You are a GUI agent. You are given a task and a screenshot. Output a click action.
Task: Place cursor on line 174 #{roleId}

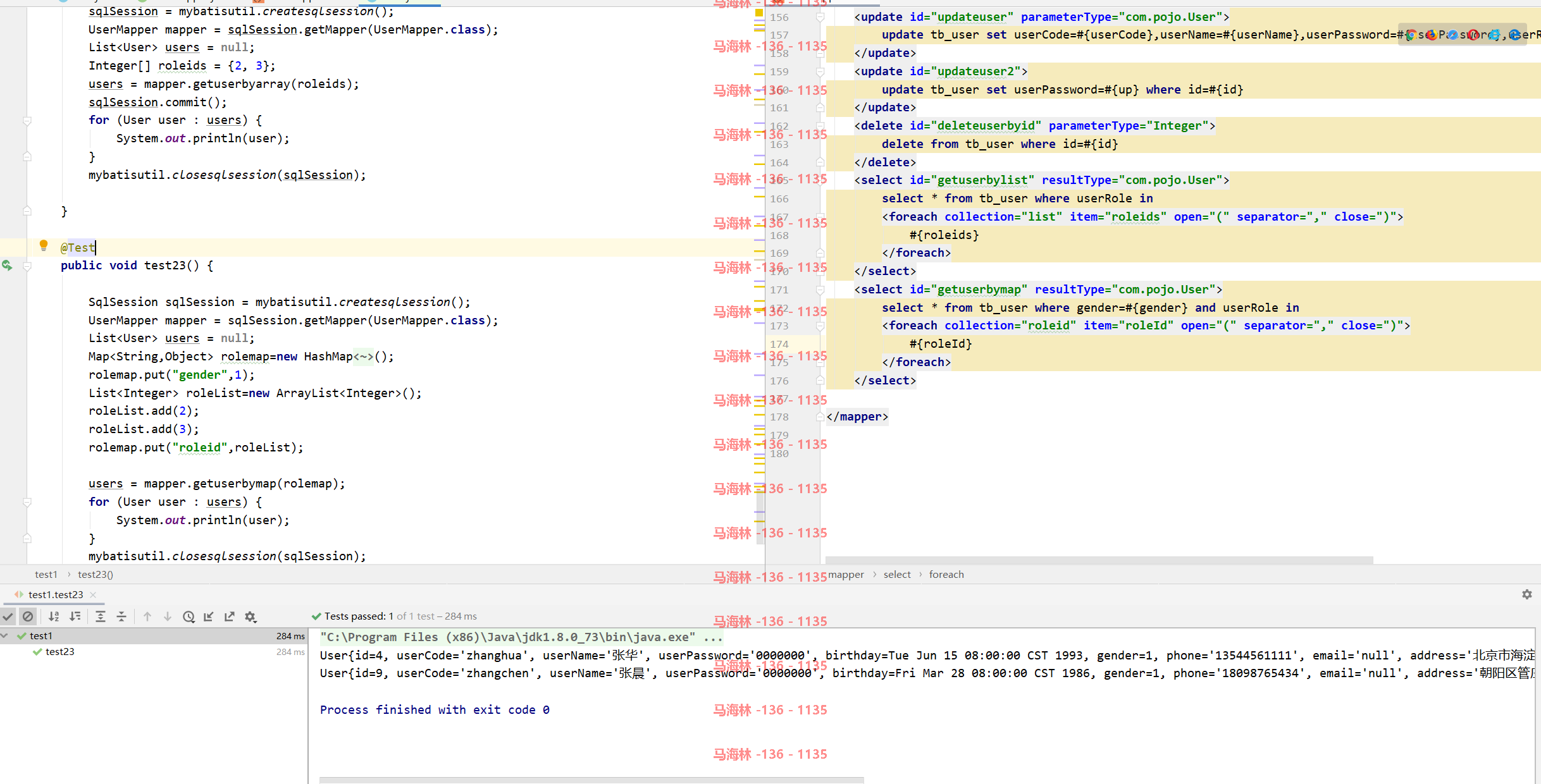(941, 344)
